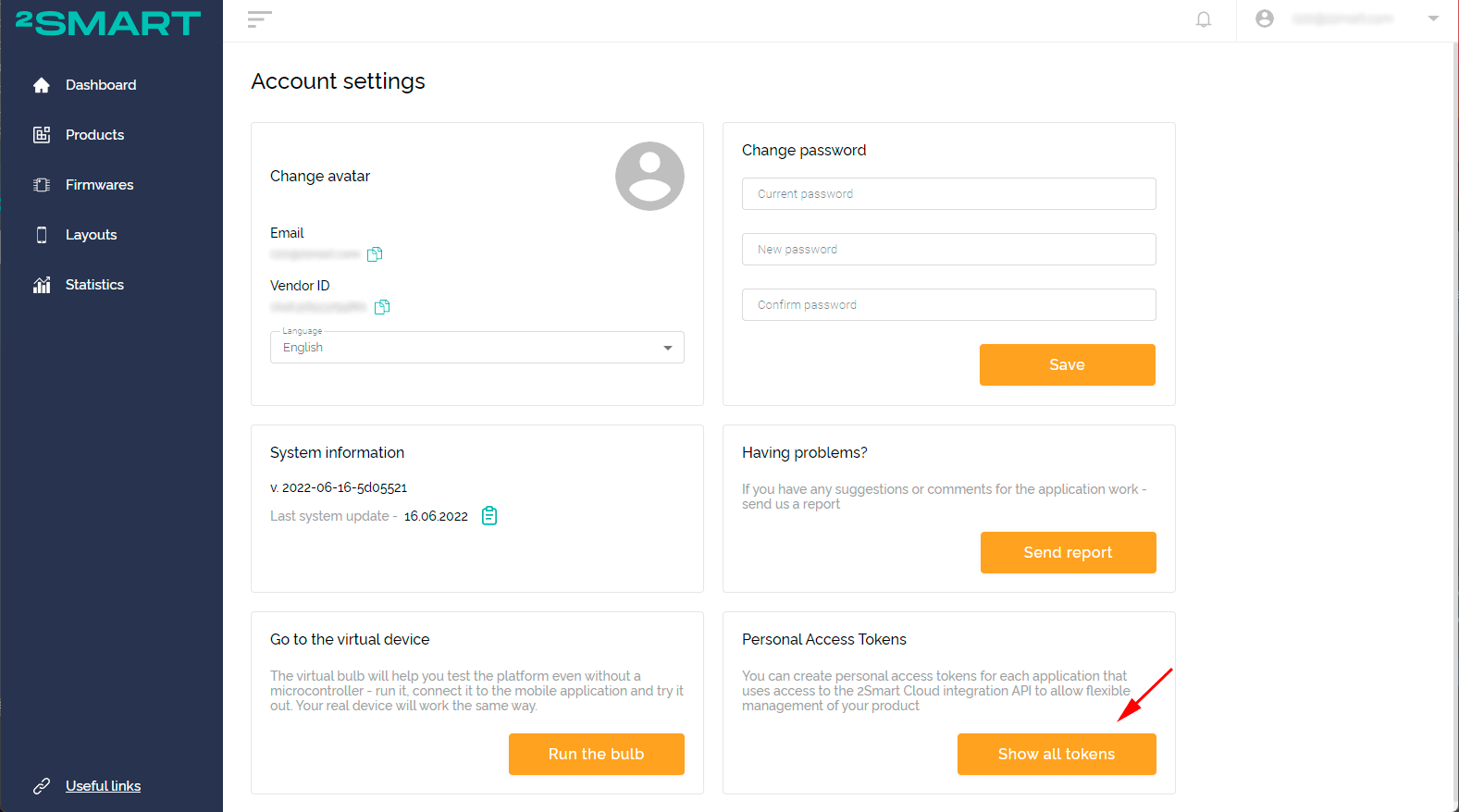Open changelog clipboard icon beside system update
1459x812 pixels.
pos(489,516)
